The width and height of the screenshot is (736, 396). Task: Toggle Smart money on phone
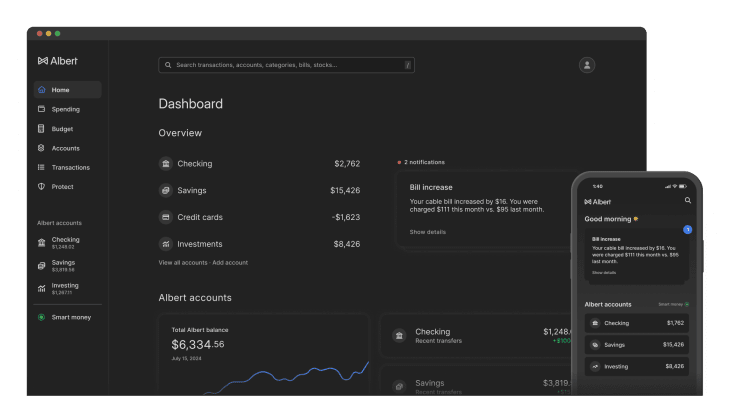pyautogui.click(x=674, y=305)
